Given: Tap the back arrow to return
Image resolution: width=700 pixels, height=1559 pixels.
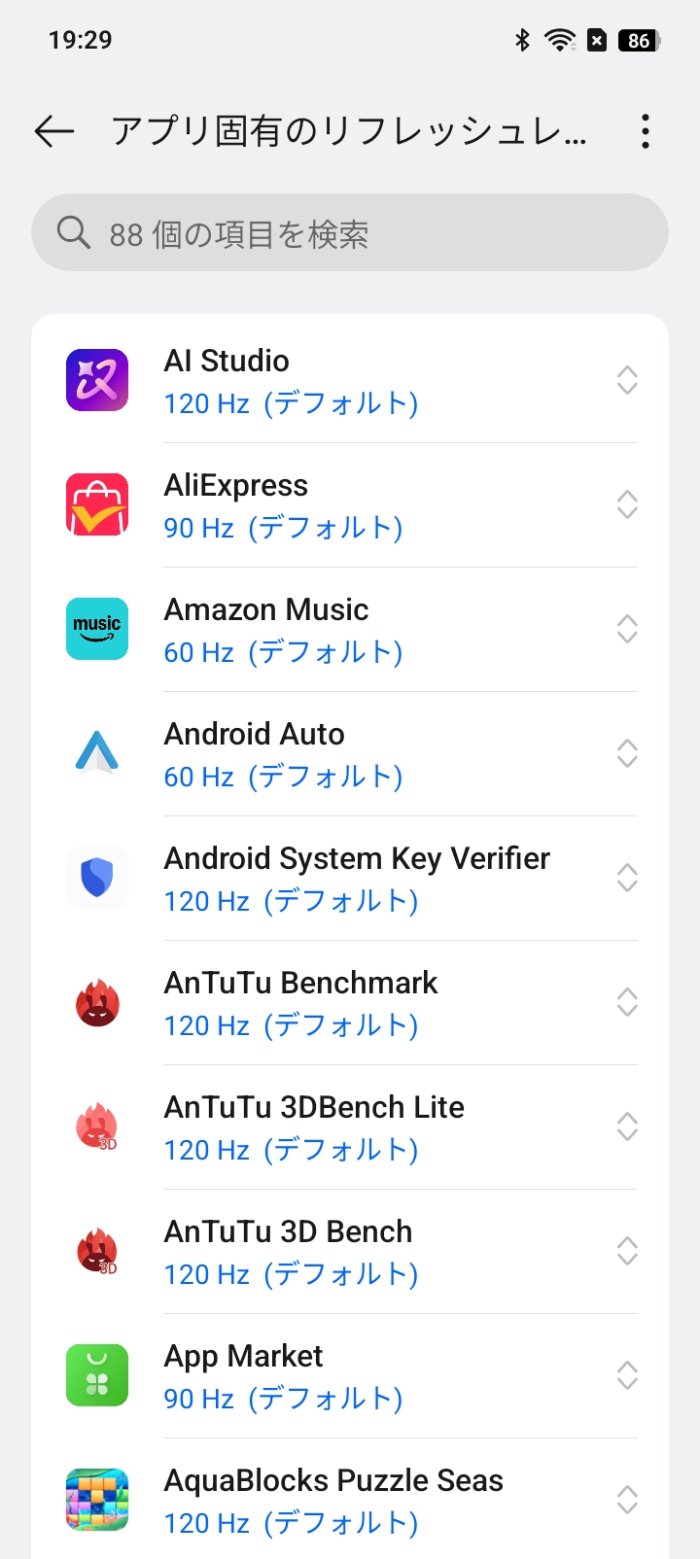Looking at the screenshot, I should point(55,131).
